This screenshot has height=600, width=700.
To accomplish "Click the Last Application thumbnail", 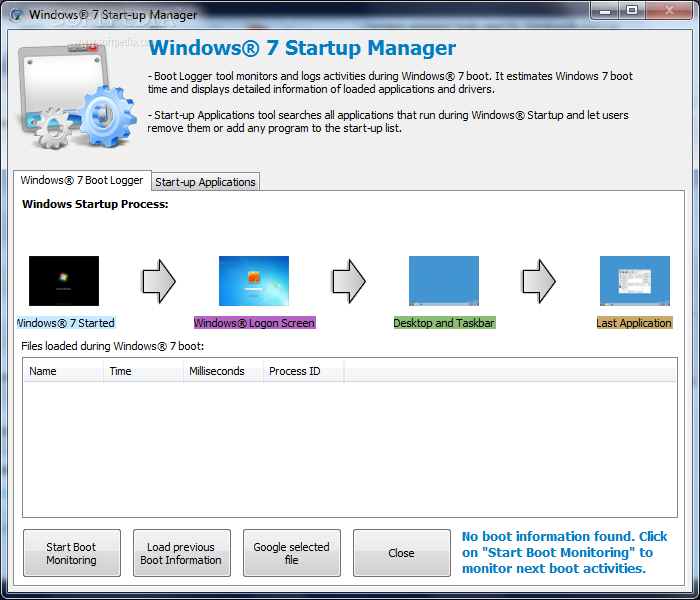I will 635,281.
